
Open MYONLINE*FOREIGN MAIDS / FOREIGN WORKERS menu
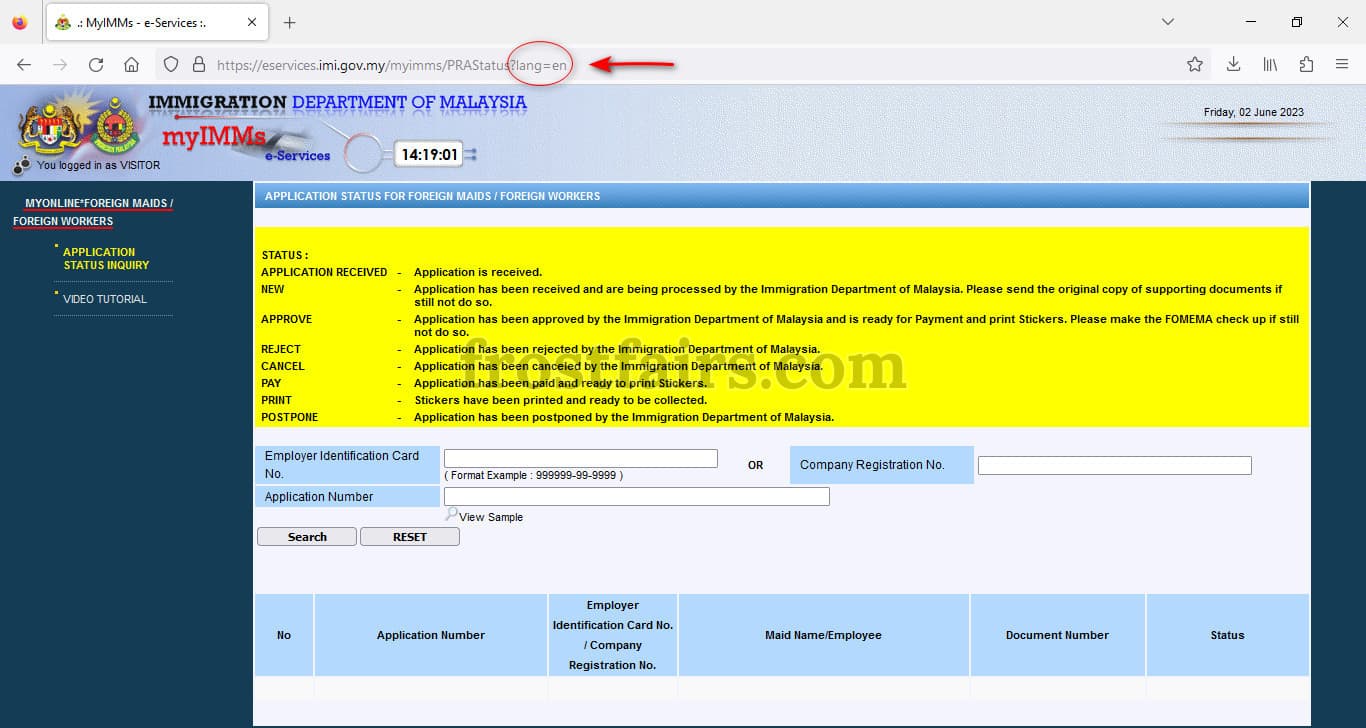(x=93, y=212)
